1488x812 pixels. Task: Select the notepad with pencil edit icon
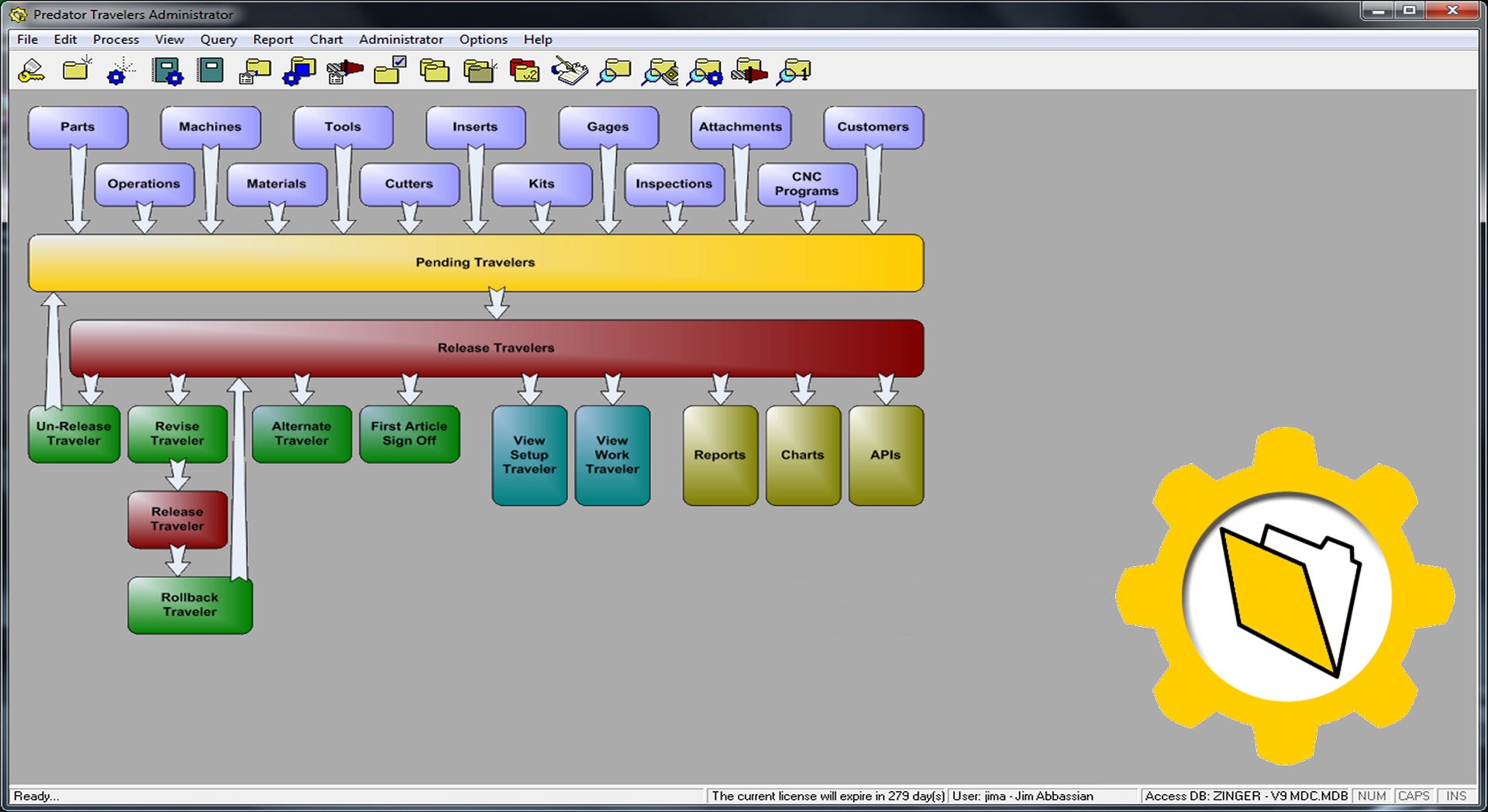pyautogui.click(x=569, y=71)
